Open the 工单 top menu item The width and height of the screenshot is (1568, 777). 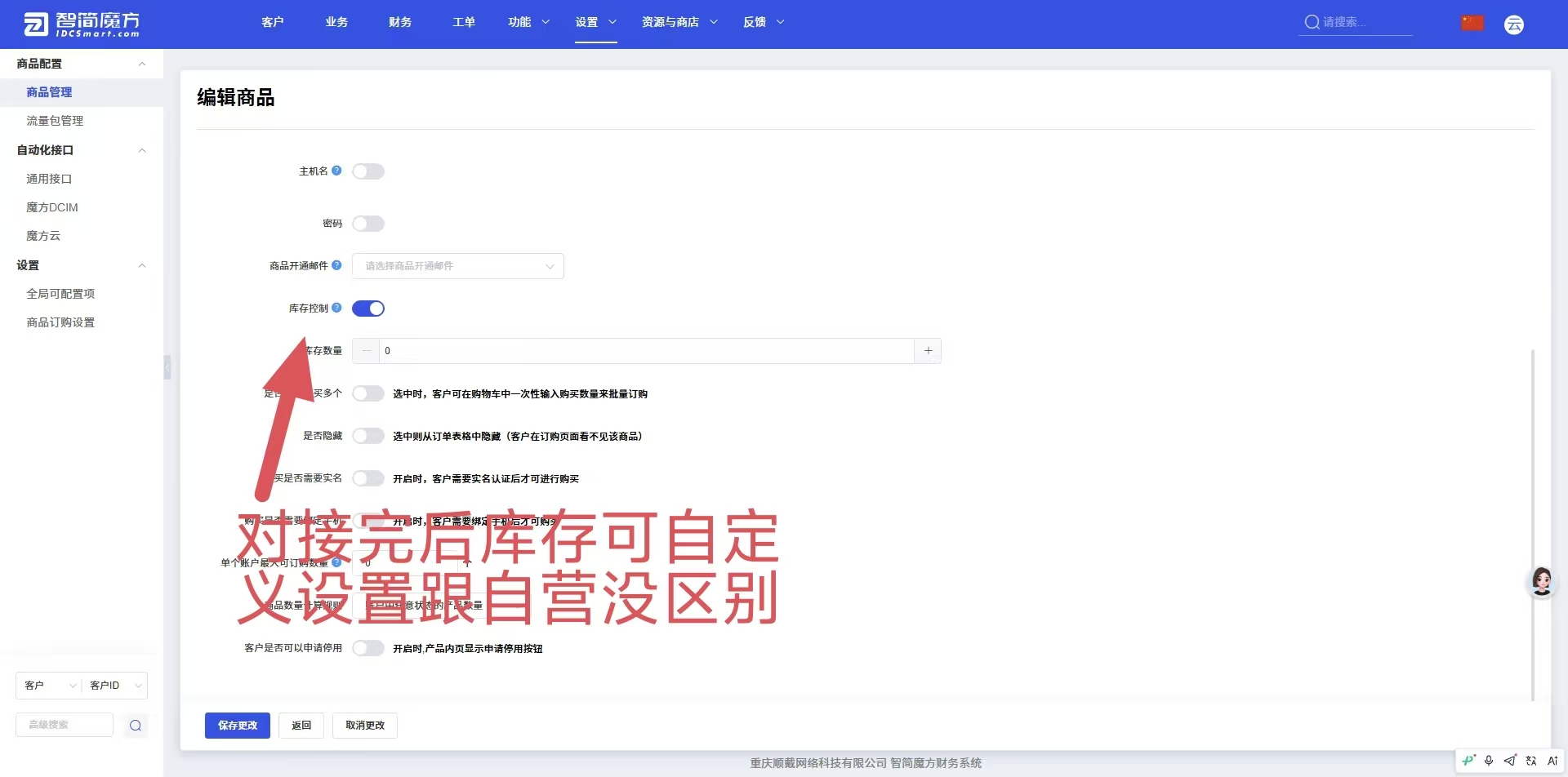point(464,22)
